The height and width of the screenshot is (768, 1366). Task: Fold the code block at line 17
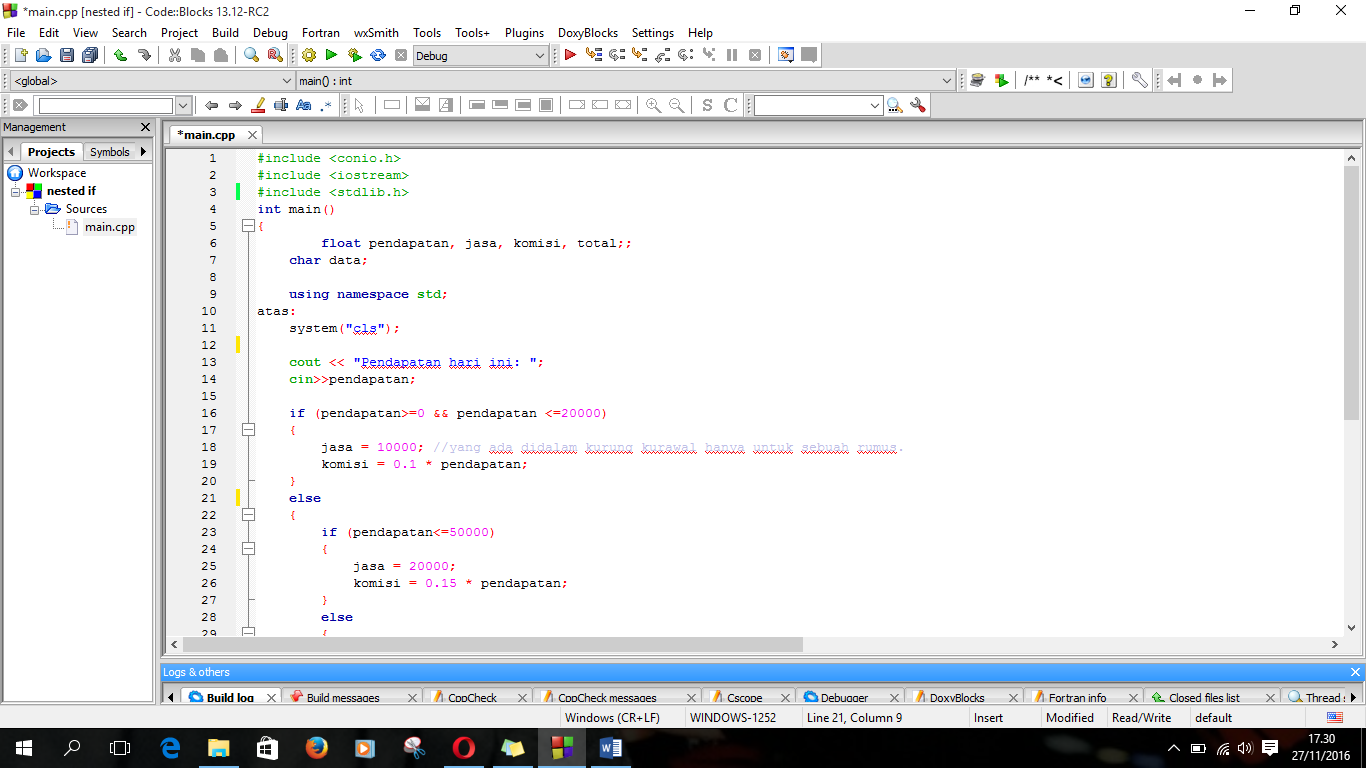pyautogui.click(x=248, y=430)
